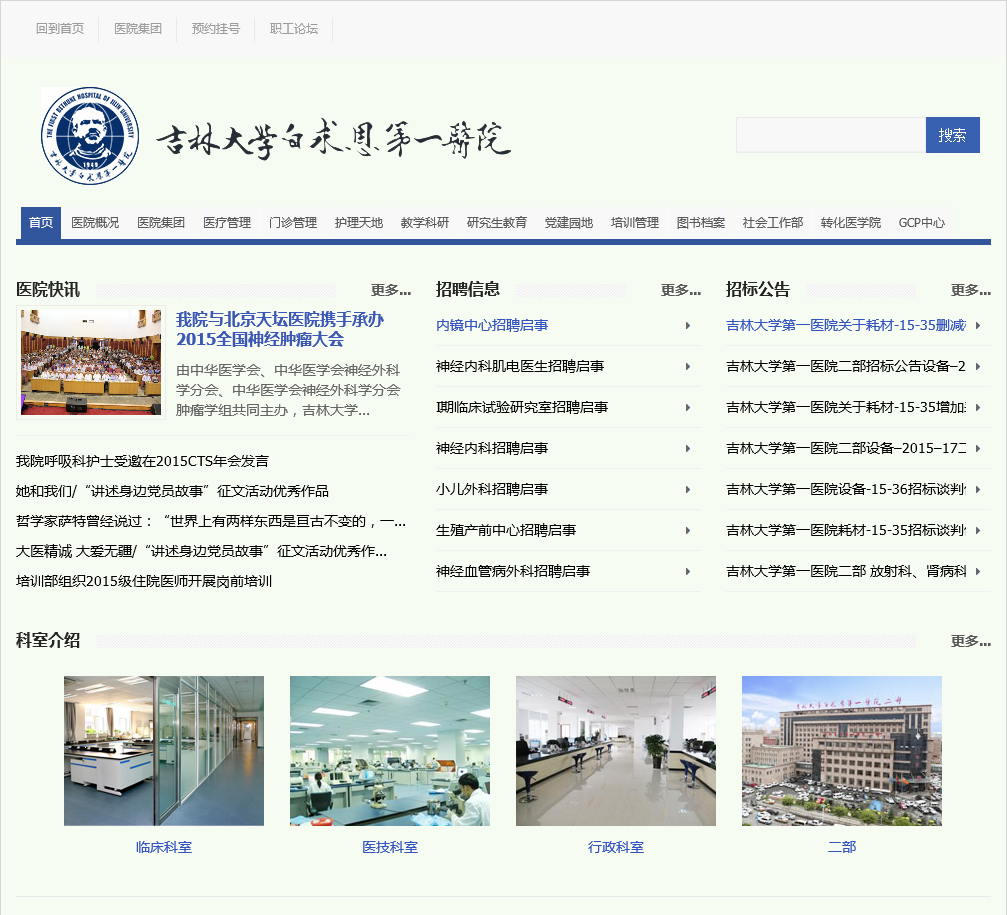Click arrow beside 内镜中心招聘启事

point(688,326)
